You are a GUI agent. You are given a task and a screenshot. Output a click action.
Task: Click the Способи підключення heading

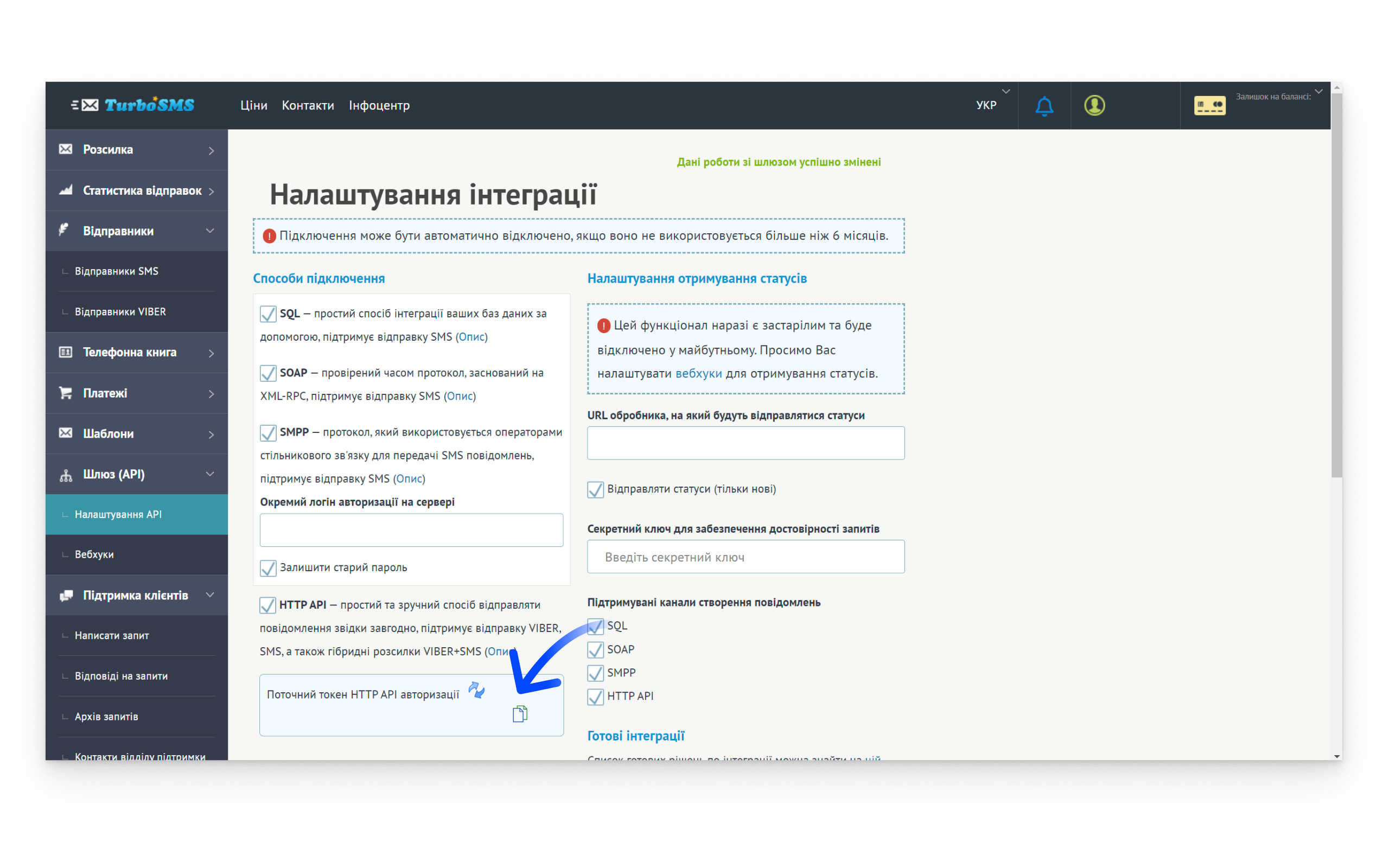(318, 278)
